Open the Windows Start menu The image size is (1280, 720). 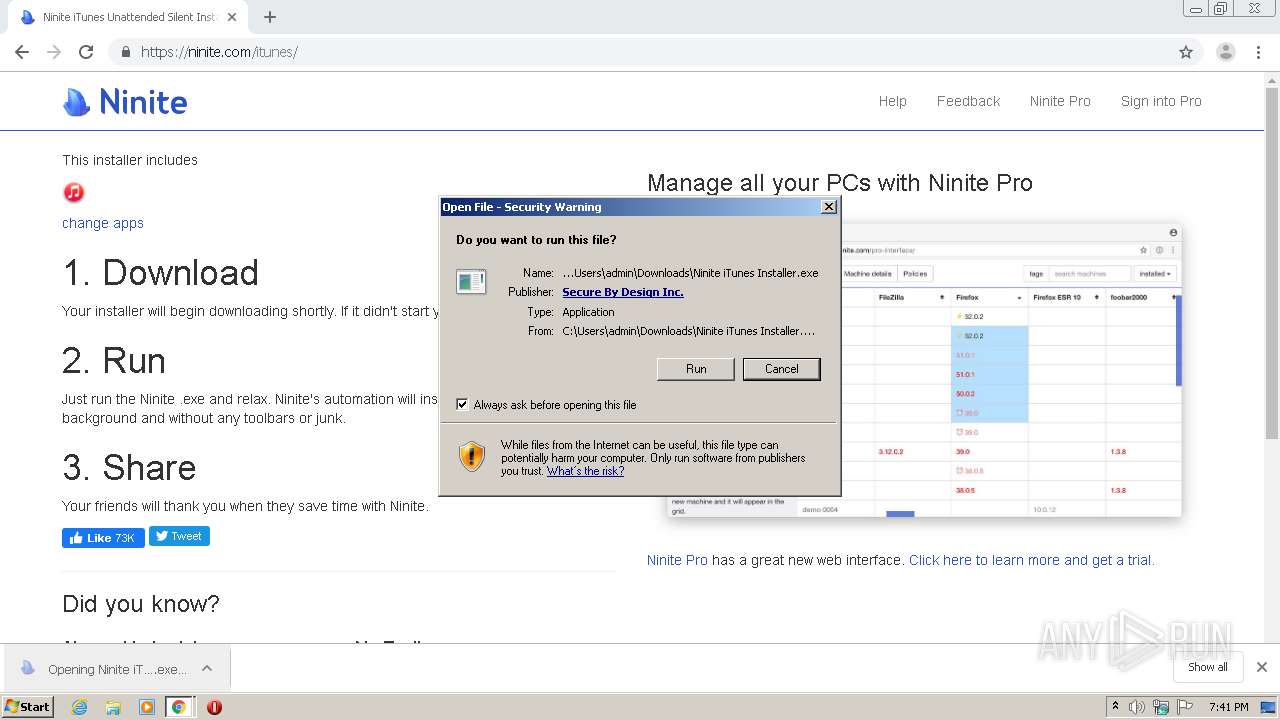28,707
